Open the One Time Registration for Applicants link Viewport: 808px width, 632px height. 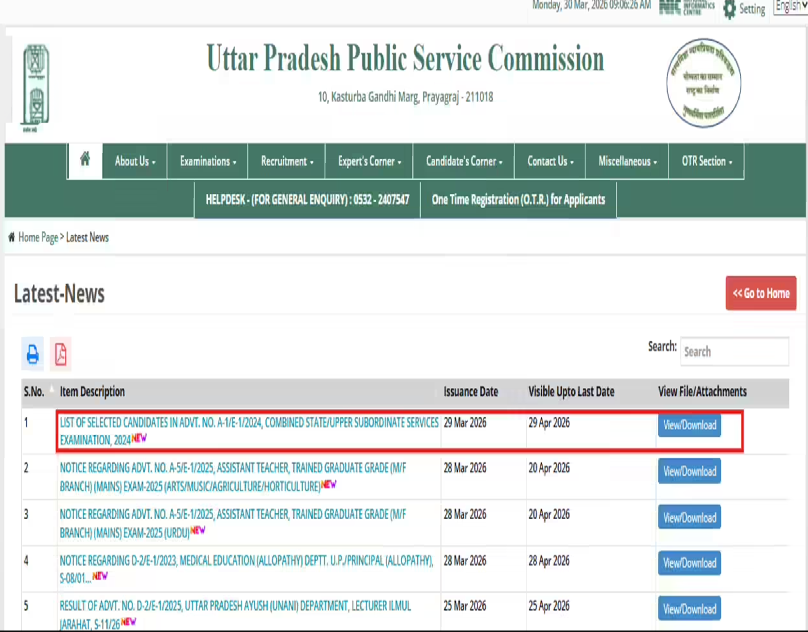(517, 199)
